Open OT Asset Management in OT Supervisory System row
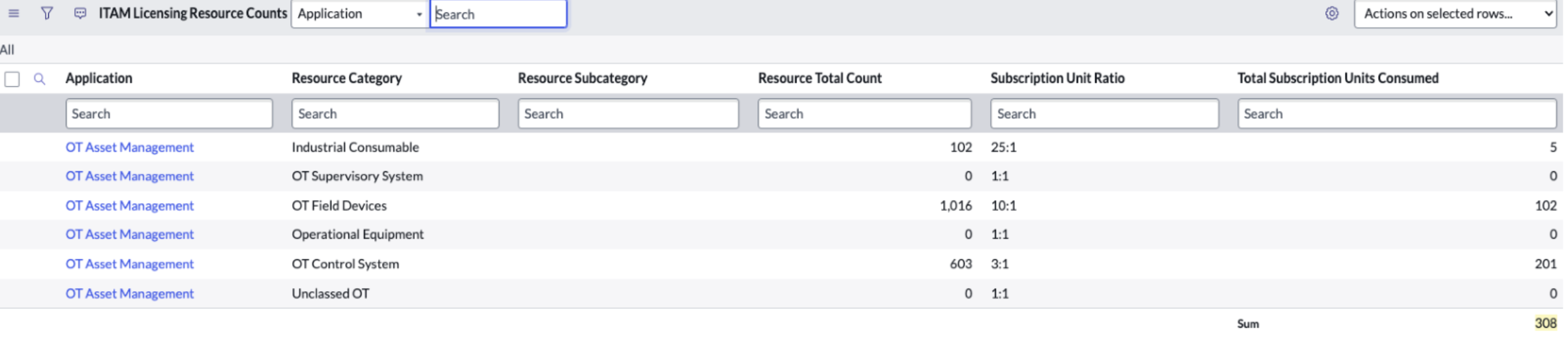This screenshot has width=1568, height=348. (130, 176)
